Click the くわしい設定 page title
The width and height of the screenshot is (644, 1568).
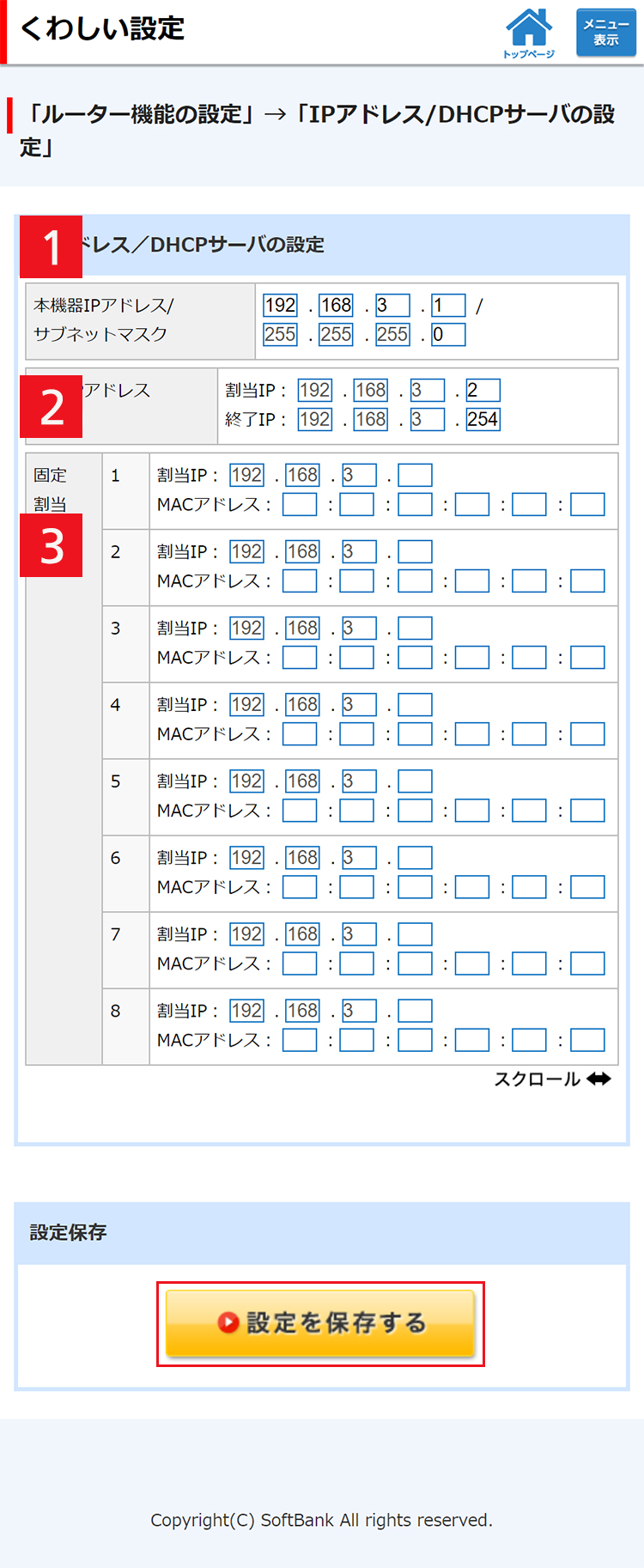pos(102,28)
